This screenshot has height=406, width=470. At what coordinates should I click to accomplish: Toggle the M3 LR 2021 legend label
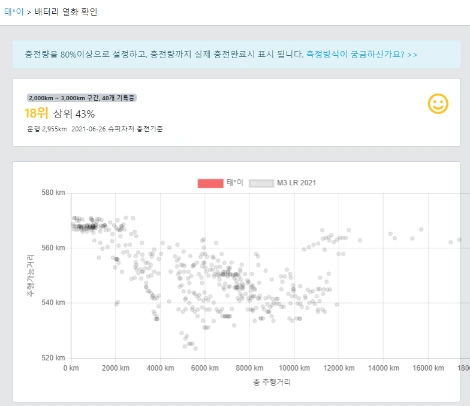(296, 183)
